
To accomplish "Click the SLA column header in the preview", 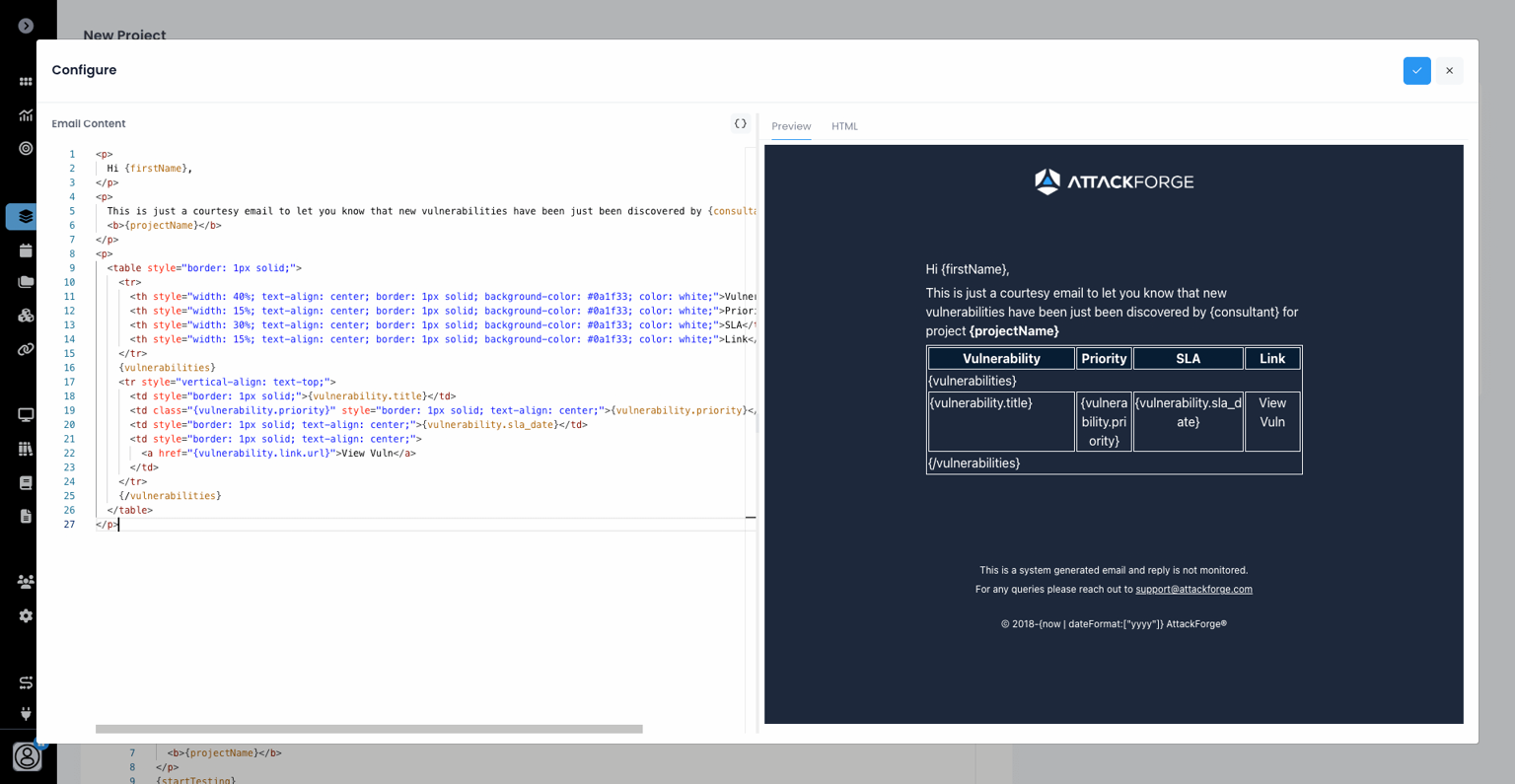I will pos(1188,359).
